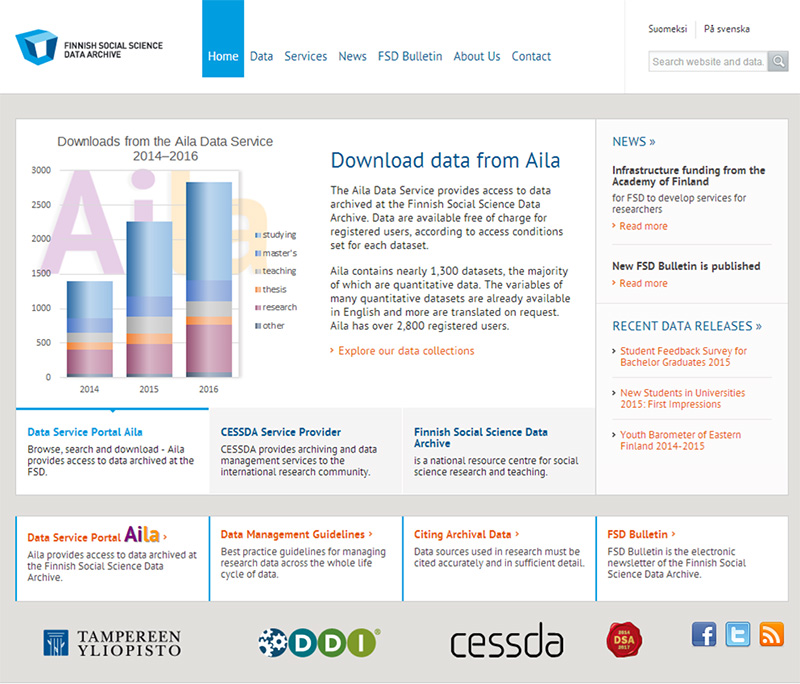Open the News menu item
This screenshot has height=684, width=800.
(353, 56)
